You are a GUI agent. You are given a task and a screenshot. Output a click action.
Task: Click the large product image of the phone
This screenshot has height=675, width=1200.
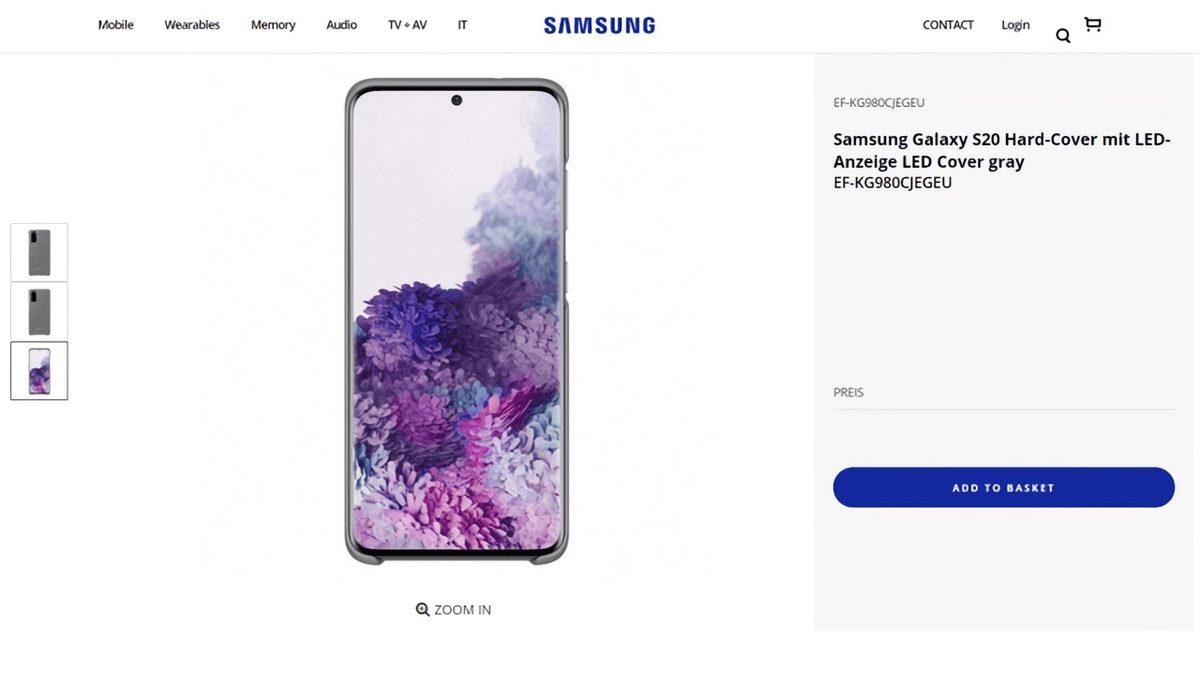pyautogui.click(x=453, y=320)
